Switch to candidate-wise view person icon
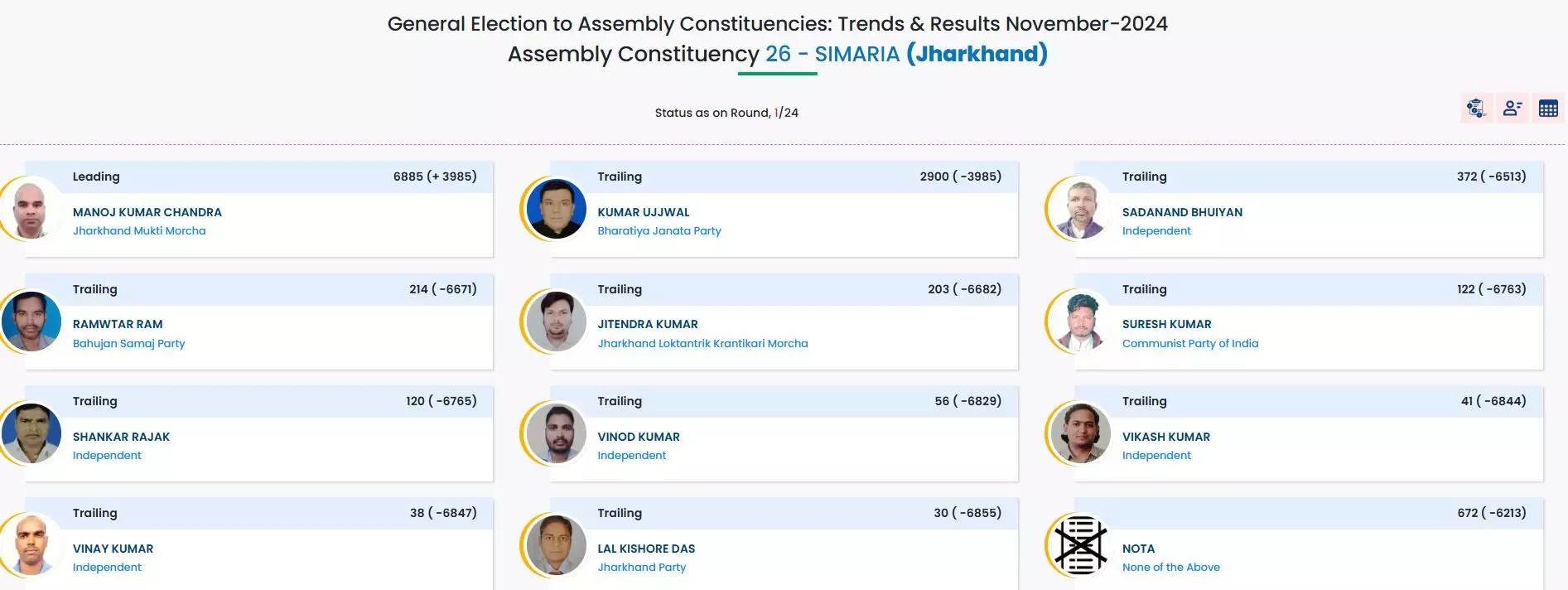The height and width of the screenshot is (590, 1568). [x=1513, y=108]
